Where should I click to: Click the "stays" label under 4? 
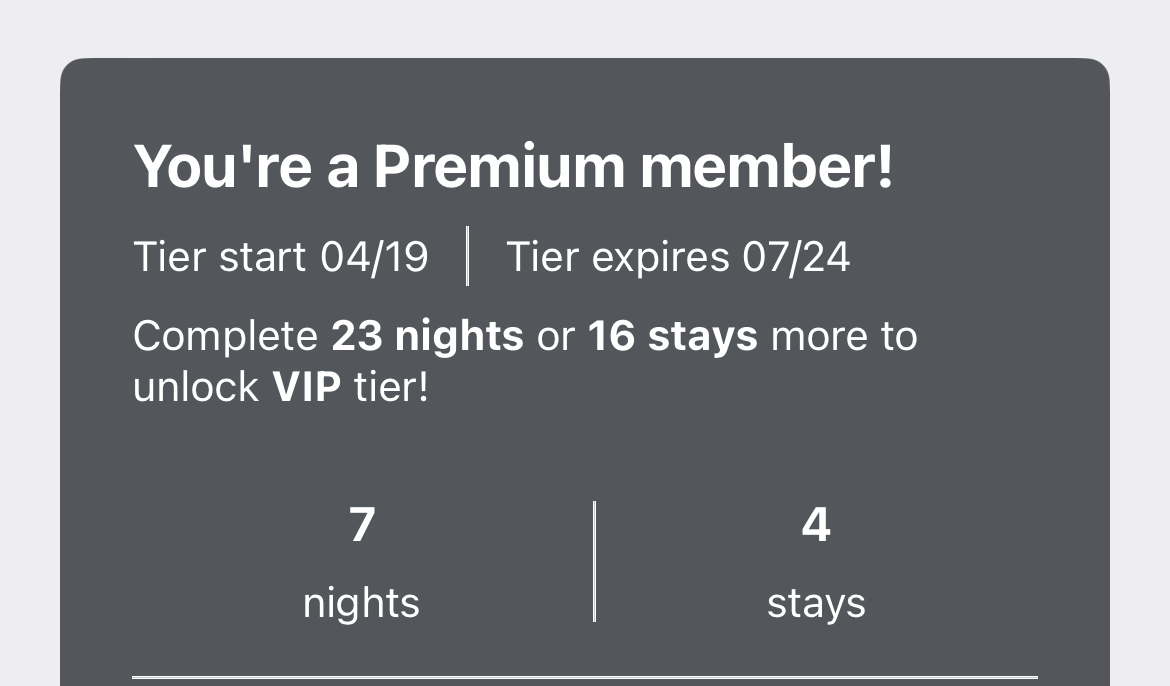[816, 603]
